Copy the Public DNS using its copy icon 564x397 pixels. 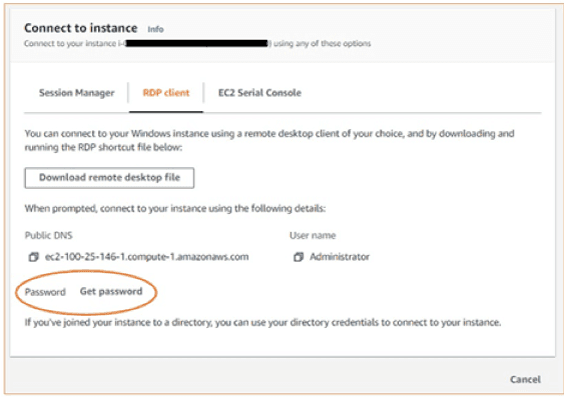click(x=33, y=257)
